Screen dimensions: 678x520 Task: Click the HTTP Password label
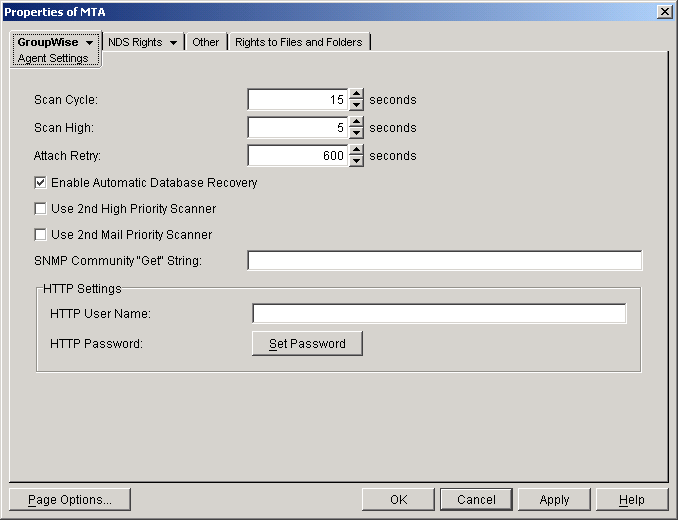[96, 344]
